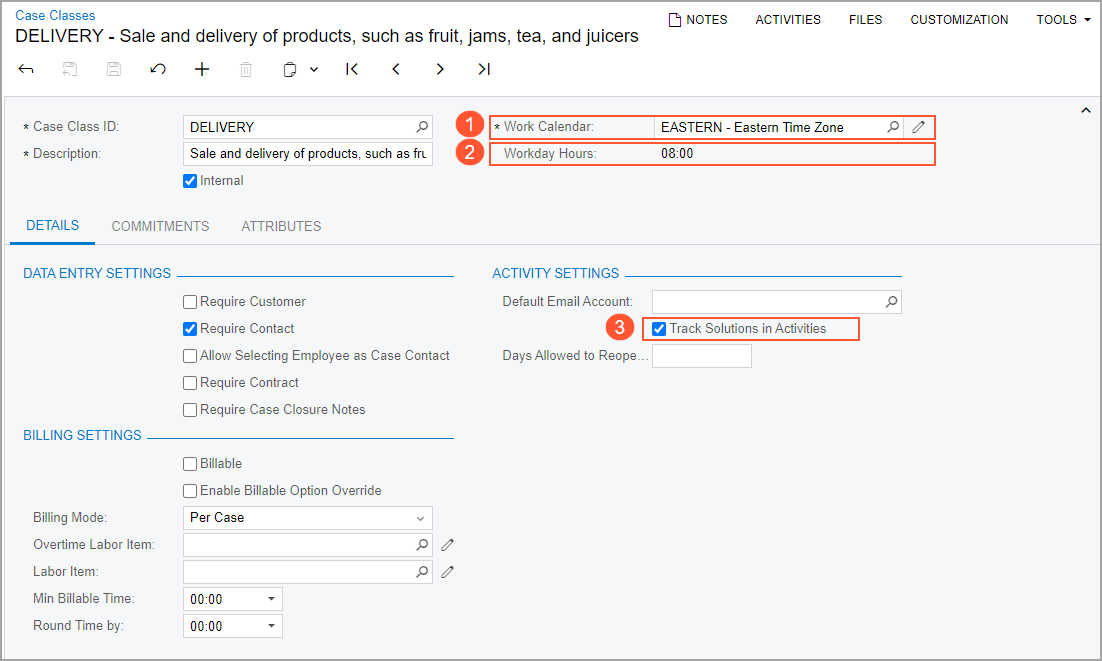Screen dimensions: 1102x661
Task: Go to the first record
Action: click(352, 69)
